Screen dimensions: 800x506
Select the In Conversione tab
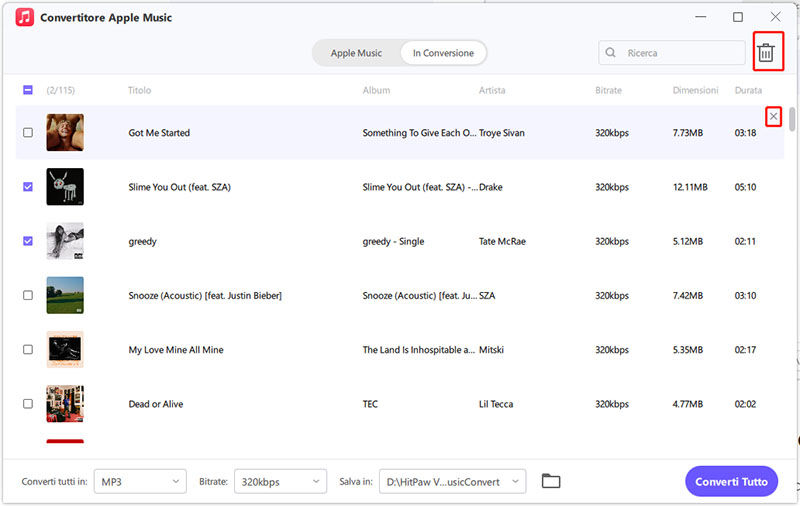[x=443, y=53]
